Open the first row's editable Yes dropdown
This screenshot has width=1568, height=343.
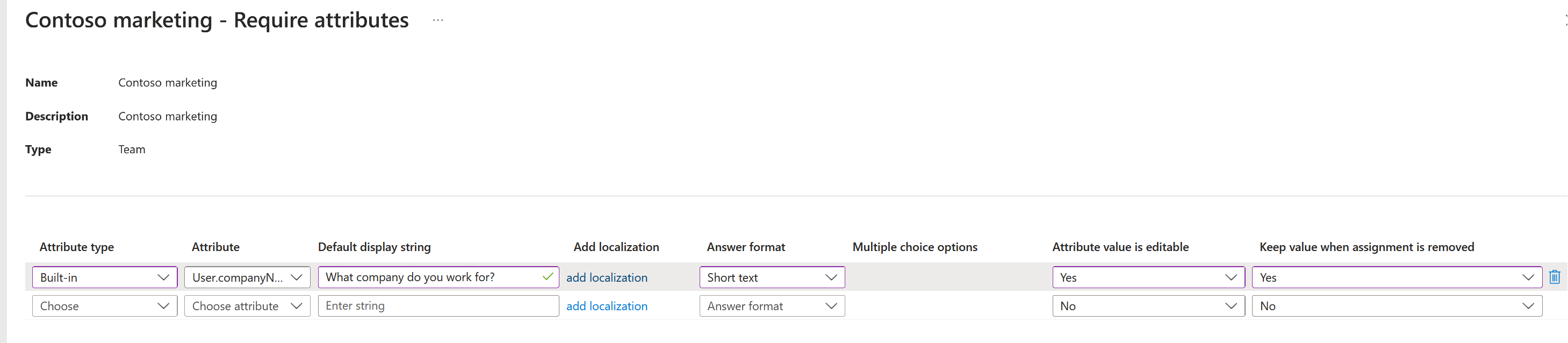click(x=1148, y=277)
